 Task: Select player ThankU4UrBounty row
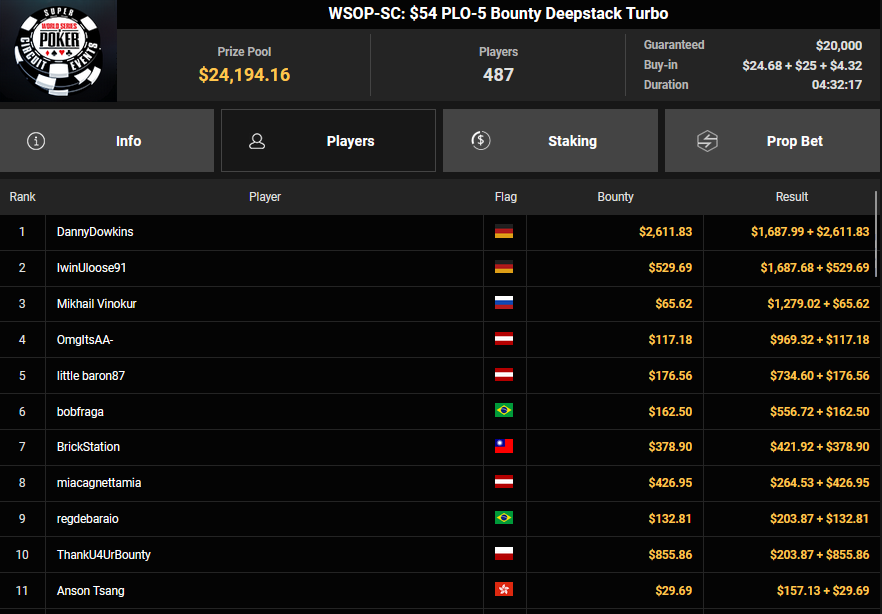(x=104, y=555)
